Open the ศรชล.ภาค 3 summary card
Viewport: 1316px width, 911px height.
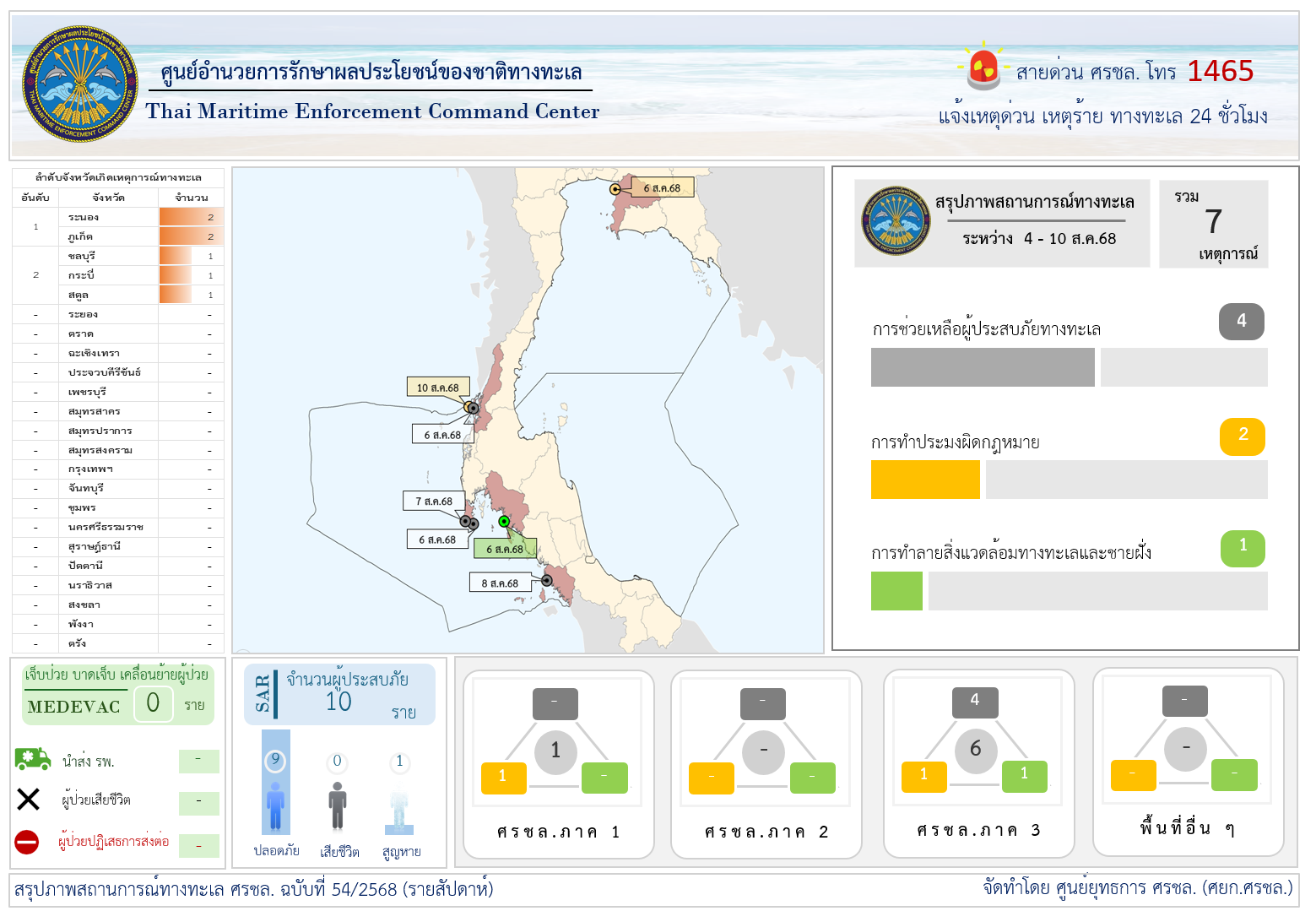coord(978,764)
